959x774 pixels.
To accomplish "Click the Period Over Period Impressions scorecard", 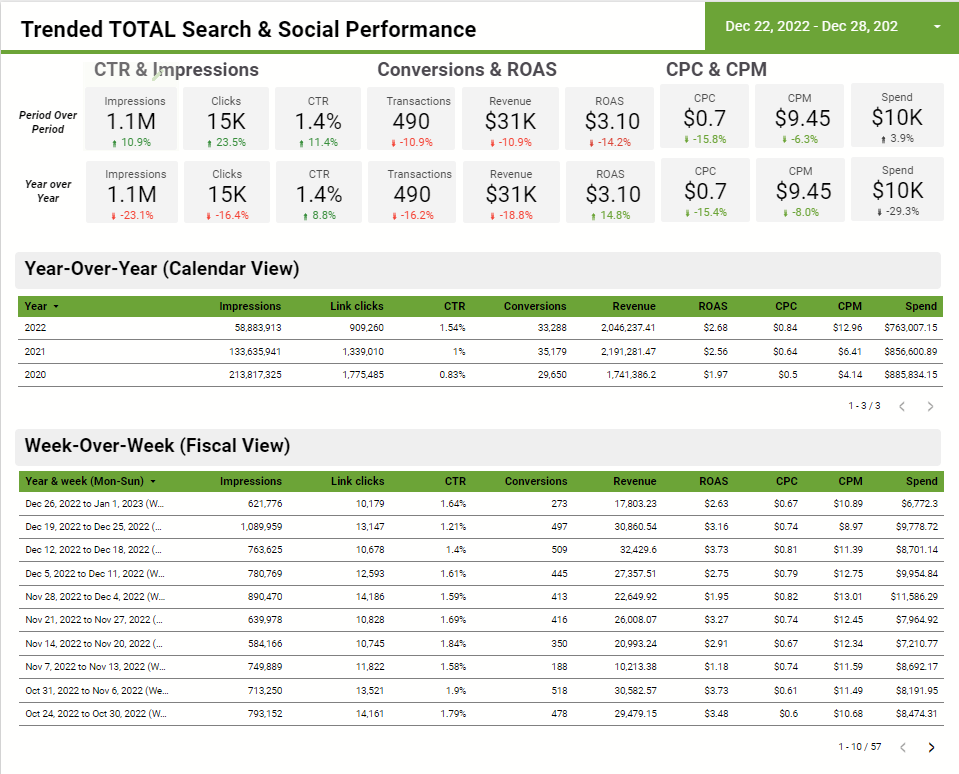I will 131,119.
